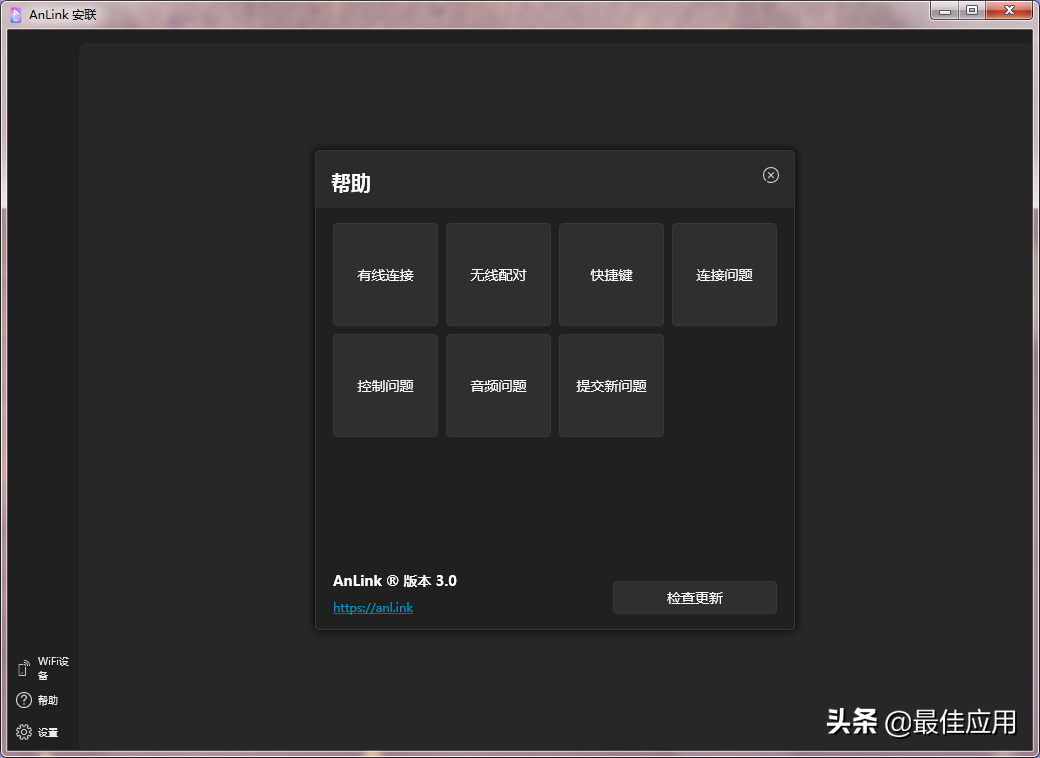Dismiss the help dialog via circled X icon
The image size is (1040, 758).
[x=770, y=175]
